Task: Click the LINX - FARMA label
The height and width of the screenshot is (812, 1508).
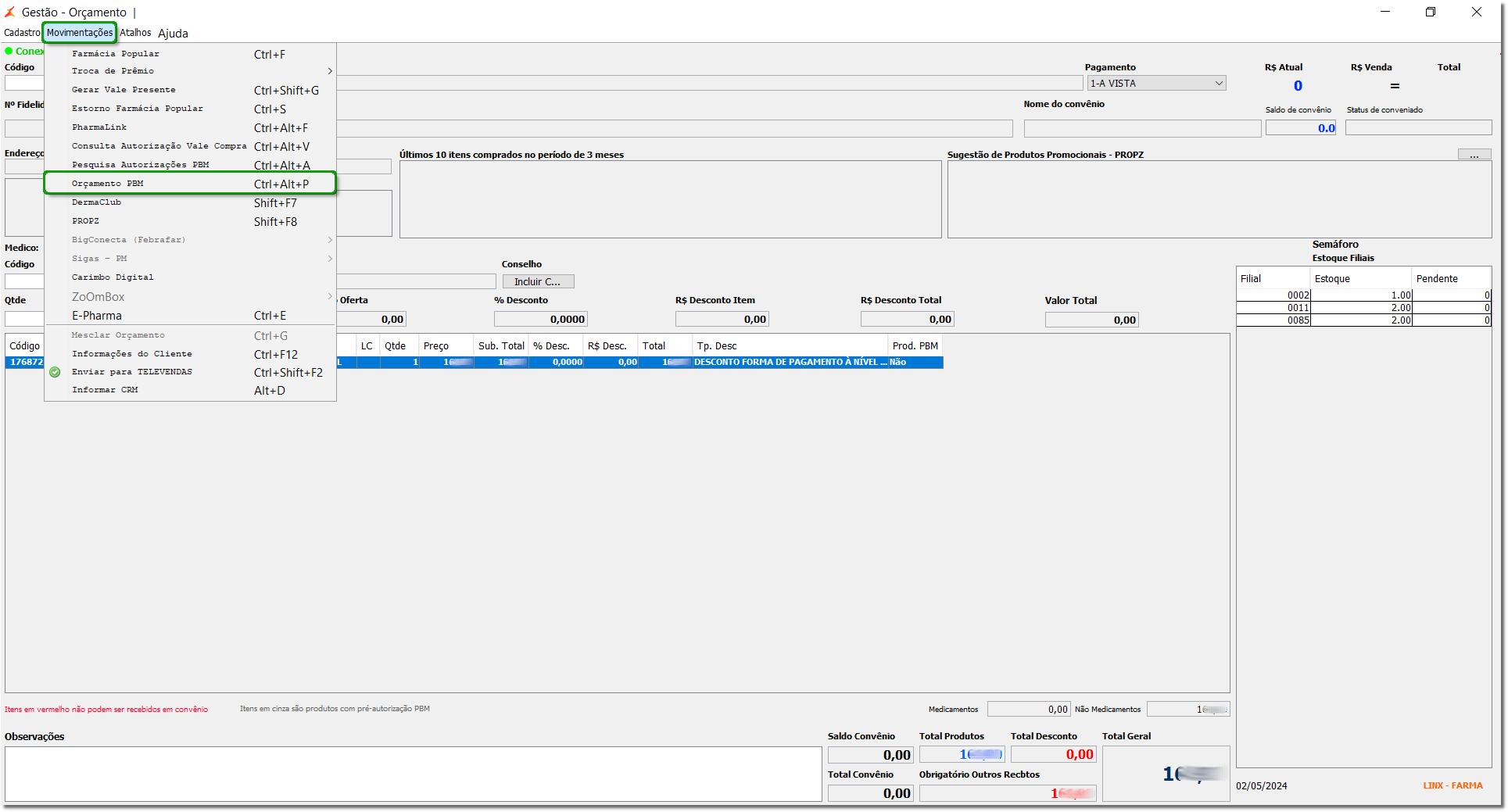Action: point(1452,786)
